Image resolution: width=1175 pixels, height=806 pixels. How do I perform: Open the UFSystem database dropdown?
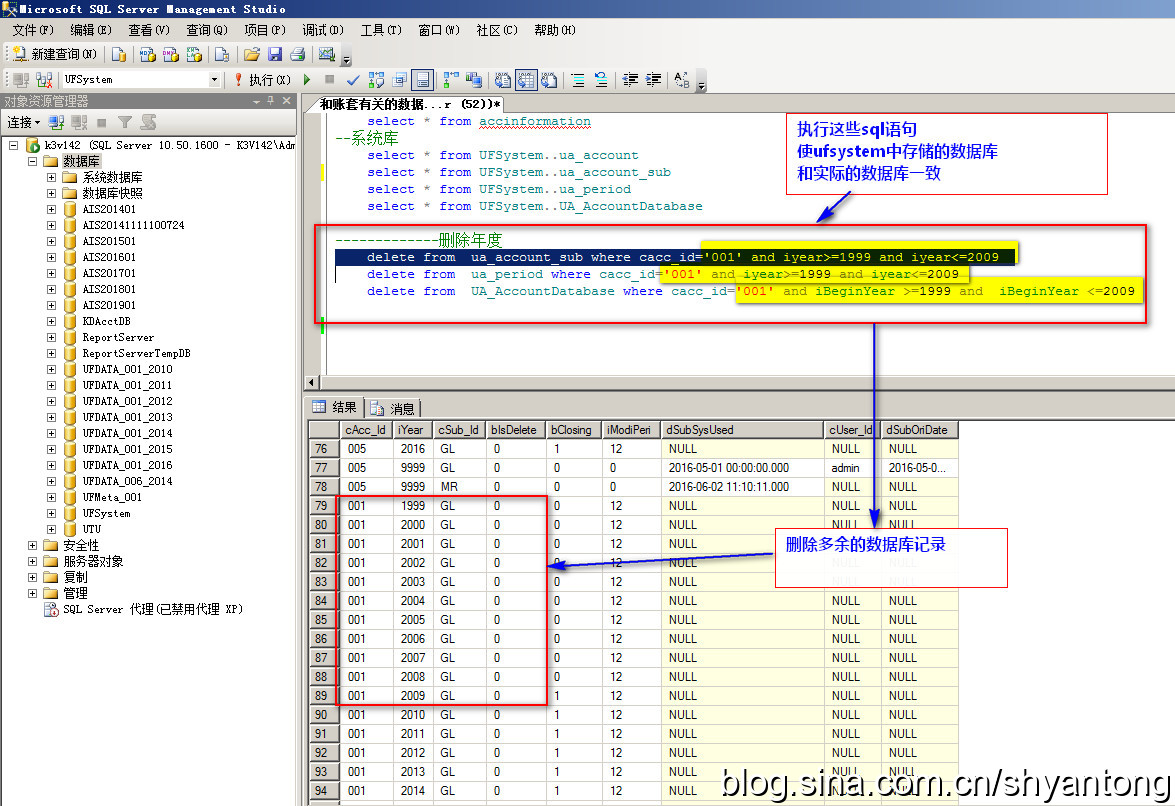pos(214,79)
